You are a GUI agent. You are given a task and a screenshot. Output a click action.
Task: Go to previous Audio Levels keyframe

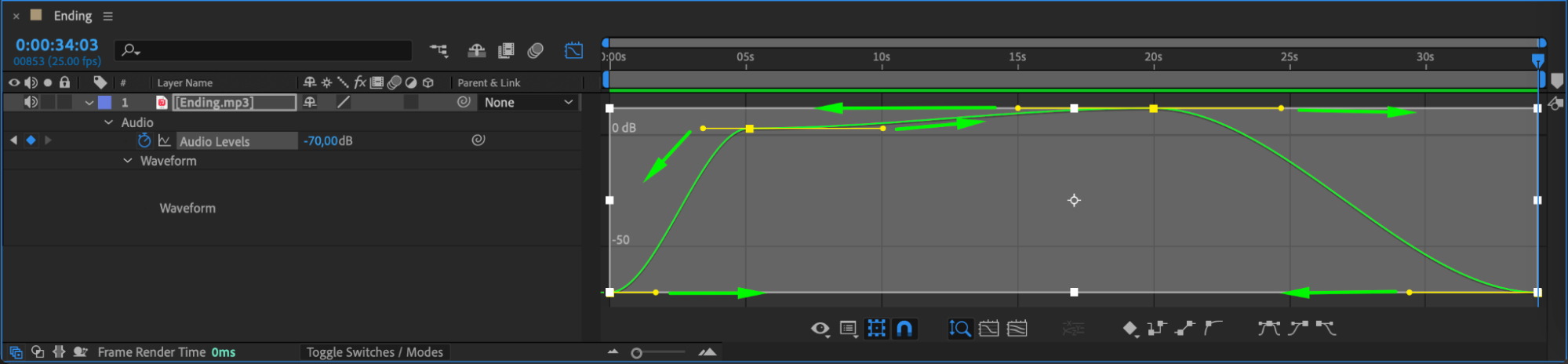[13, 140]
